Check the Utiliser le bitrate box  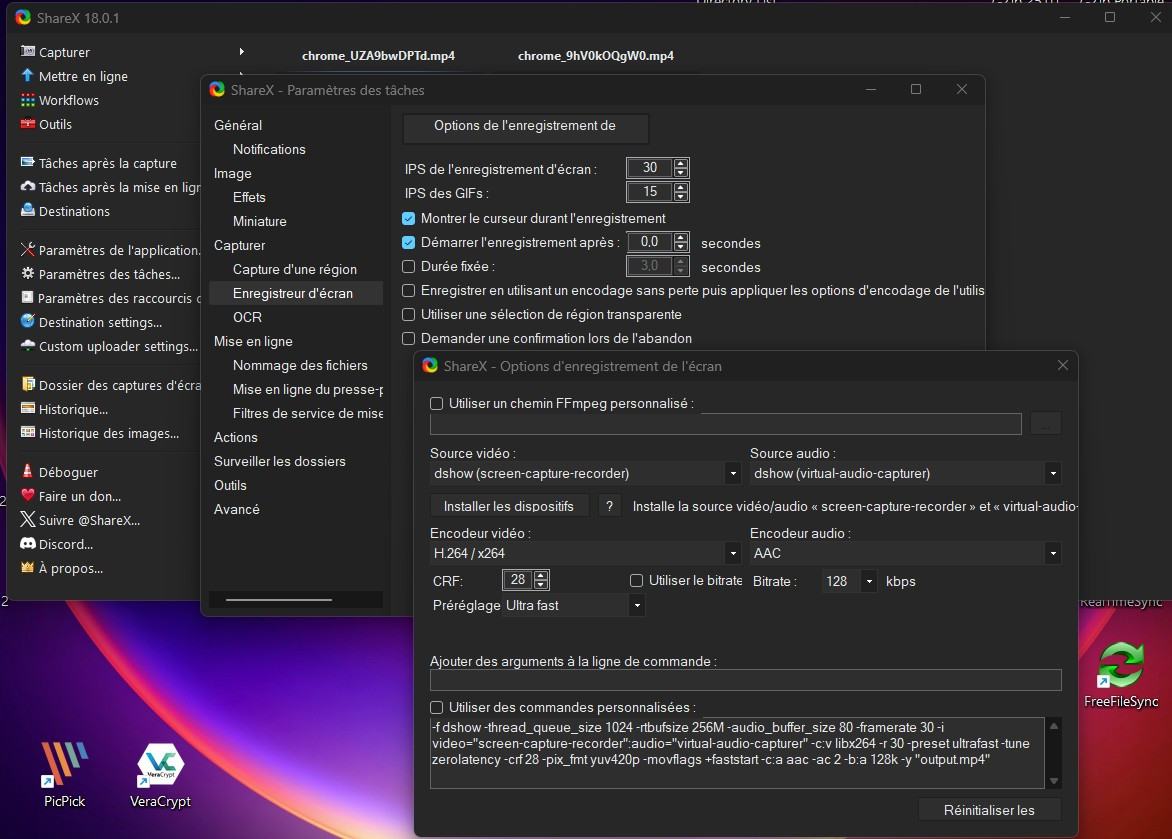pyautogui.click(x=637, y=580)
